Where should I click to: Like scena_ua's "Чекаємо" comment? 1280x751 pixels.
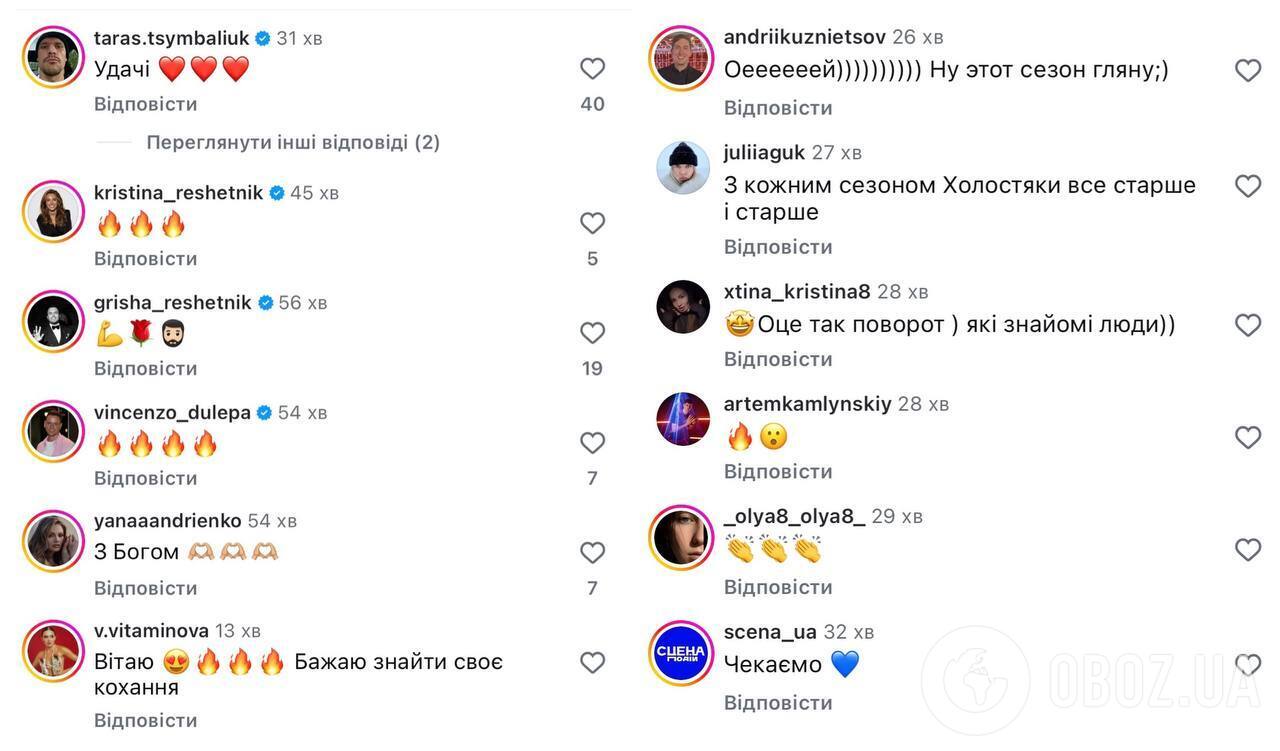[1247, 663]
